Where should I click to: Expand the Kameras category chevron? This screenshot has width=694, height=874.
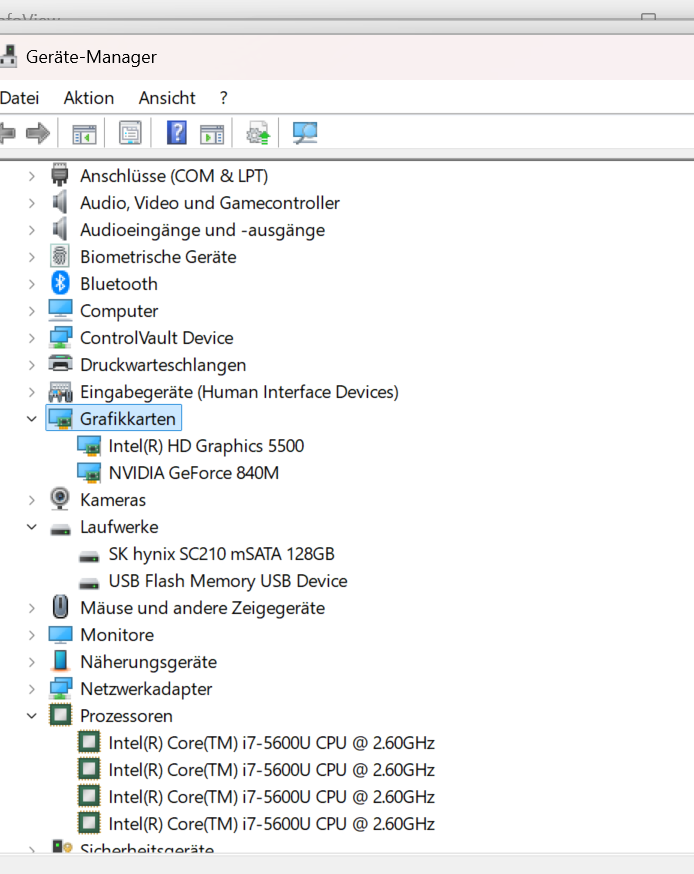pyautogui.click(x=32, y=500)
